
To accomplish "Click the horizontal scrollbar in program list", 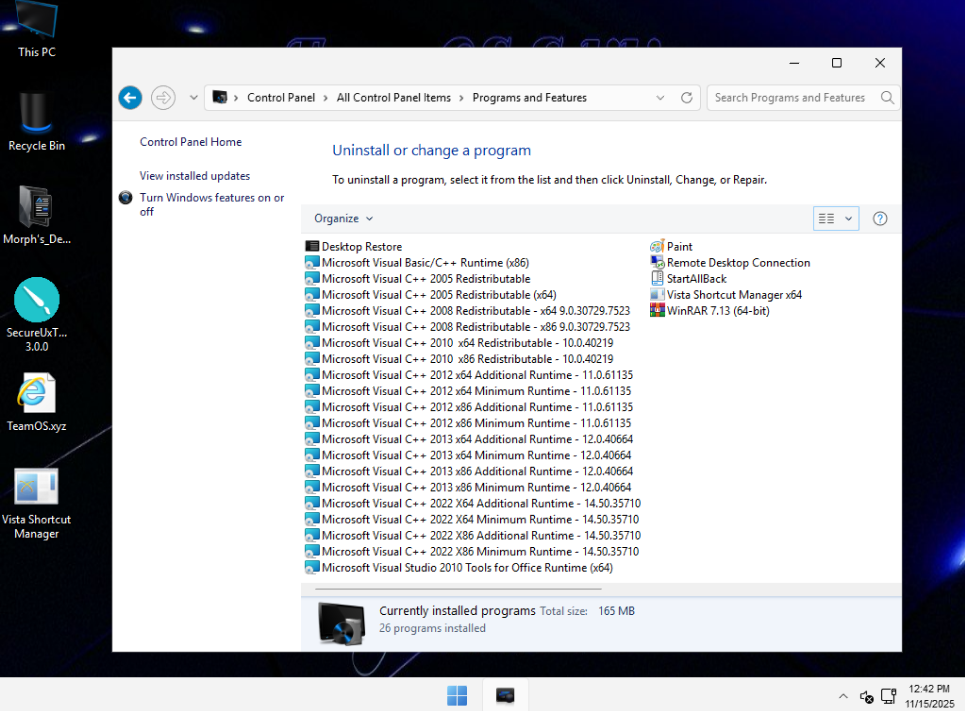I will click(458, 589).
